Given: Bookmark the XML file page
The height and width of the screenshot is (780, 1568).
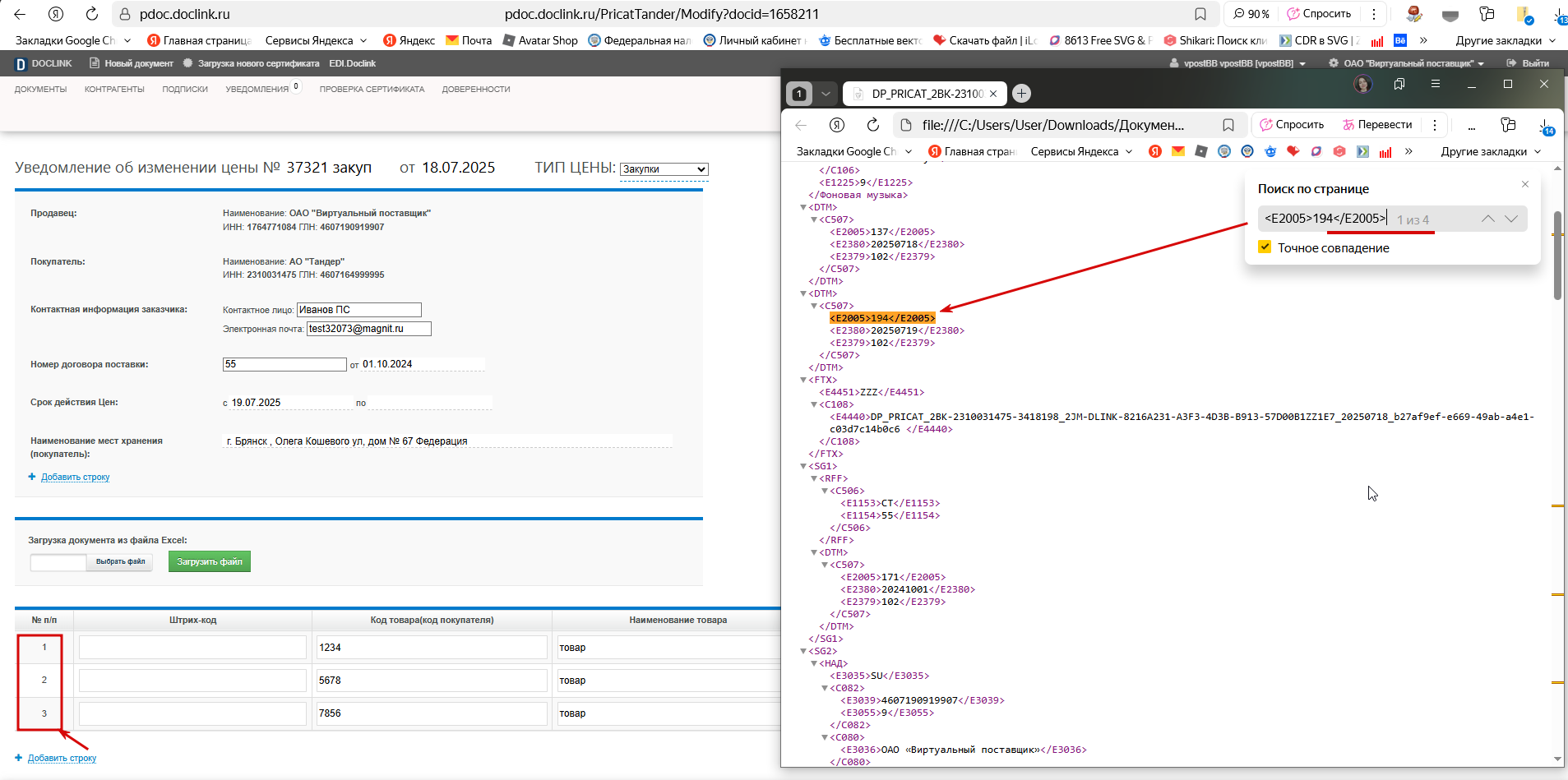Looking at the screenshot, I should point(1228,125).
